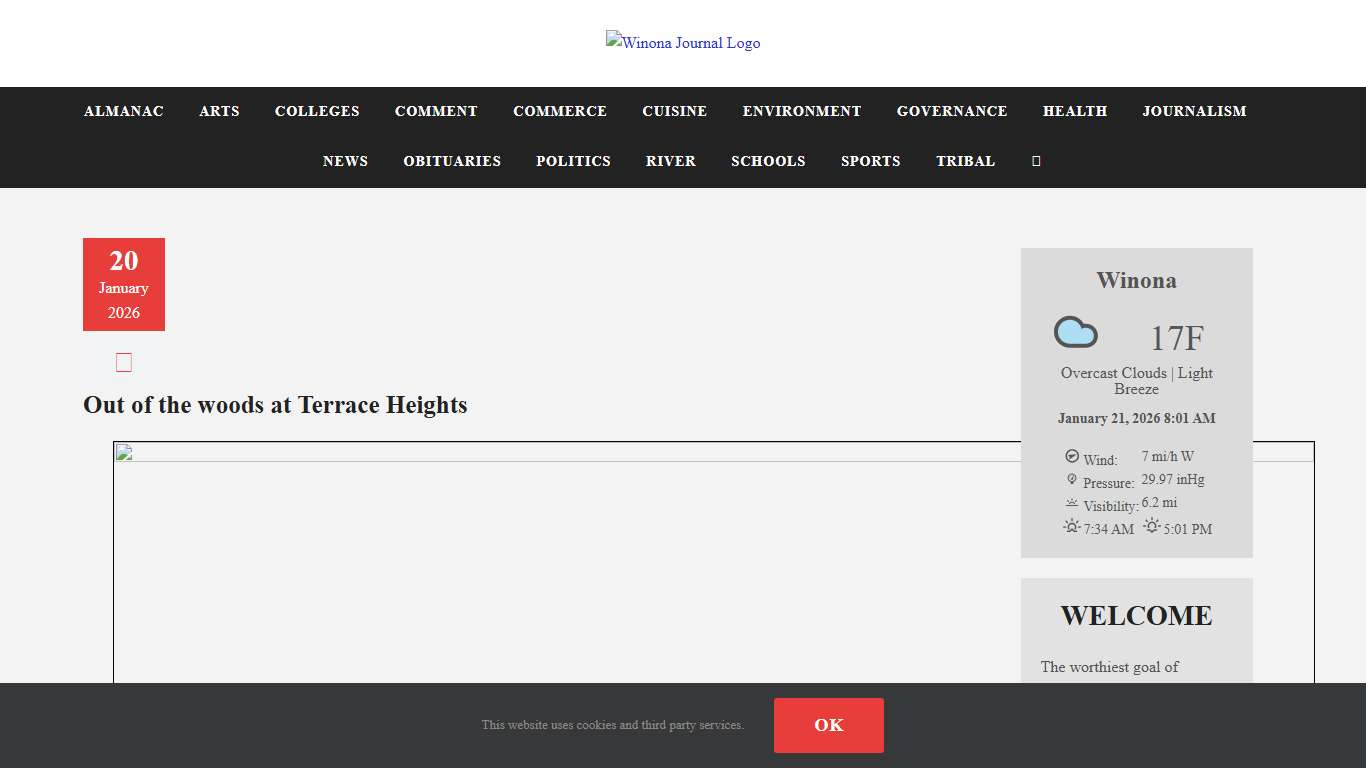Click the Winona Journal Logo image
The height and width of the screenshot is (768, 1366).
coord(683,43)
